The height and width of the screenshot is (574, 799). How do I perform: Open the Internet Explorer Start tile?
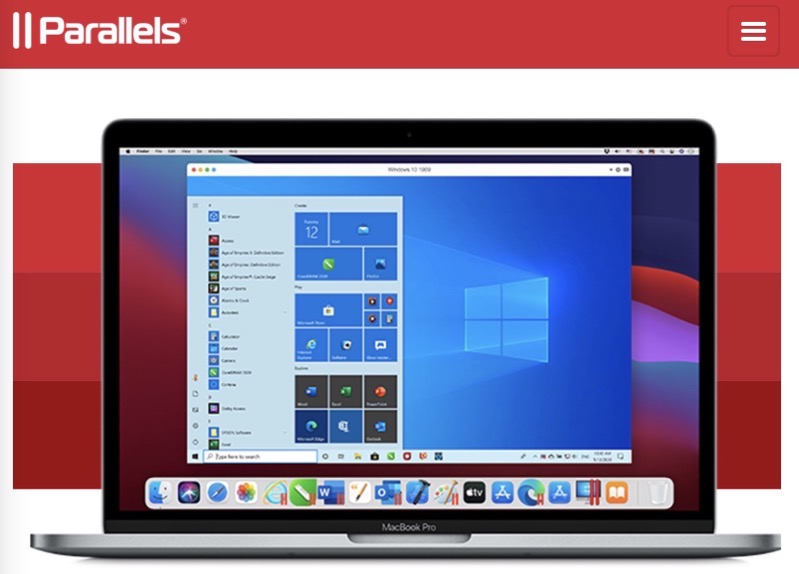tap(311, 345)
